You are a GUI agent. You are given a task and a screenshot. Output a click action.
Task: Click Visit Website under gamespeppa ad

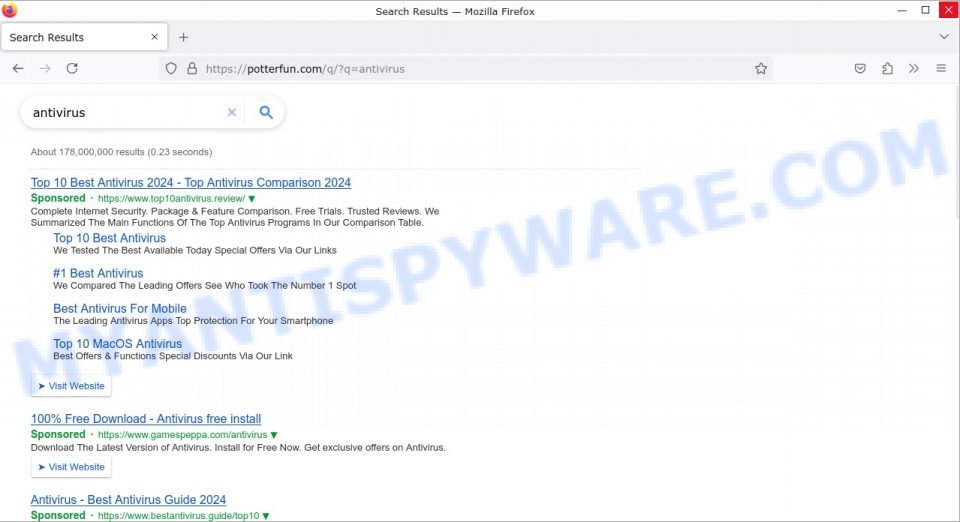coord(71,467)
